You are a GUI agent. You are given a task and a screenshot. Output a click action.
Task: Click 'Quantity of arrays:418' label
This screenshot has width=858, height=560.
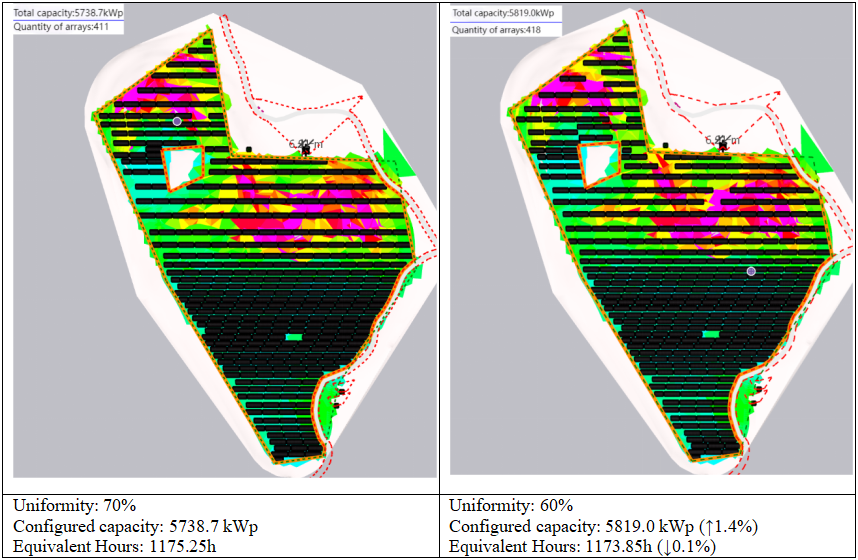pos(496,30)
